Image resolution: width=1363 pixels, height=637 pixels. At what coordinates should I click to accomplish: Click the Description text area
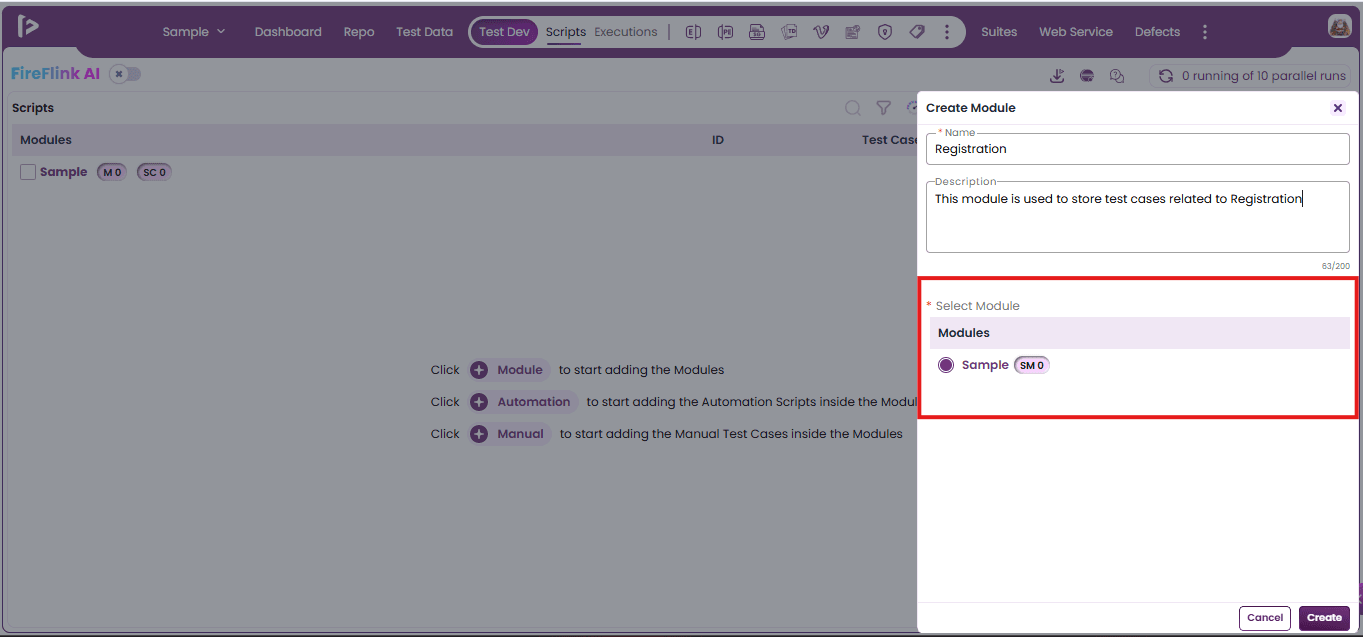(x=1138, y=217)
